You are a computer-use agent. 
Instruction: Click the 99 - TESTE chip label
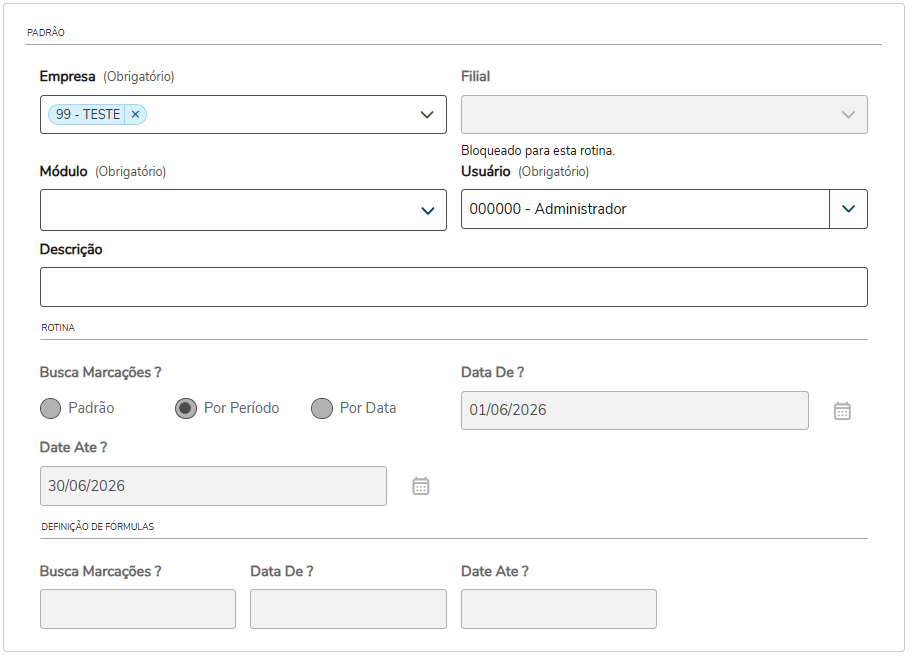88,114
